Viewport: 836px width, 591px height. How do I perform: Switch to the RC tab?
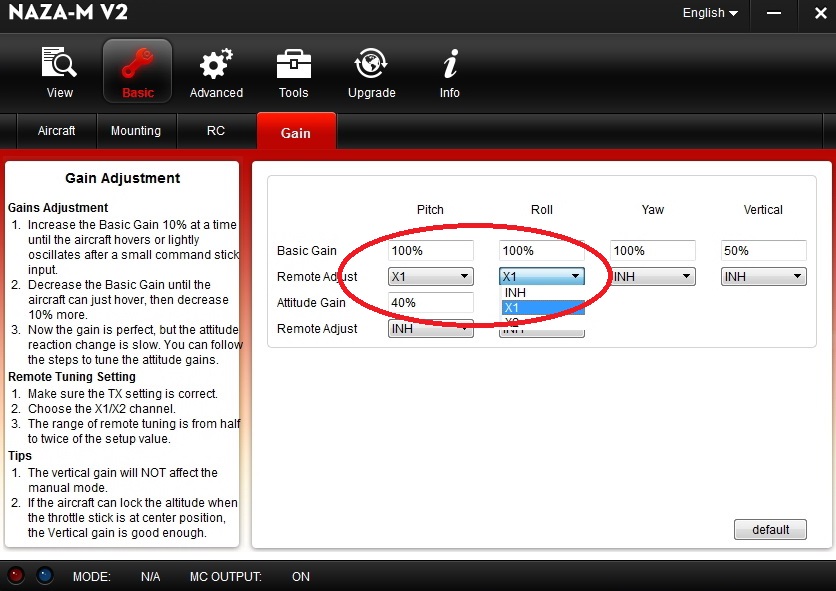pos(216,131)
